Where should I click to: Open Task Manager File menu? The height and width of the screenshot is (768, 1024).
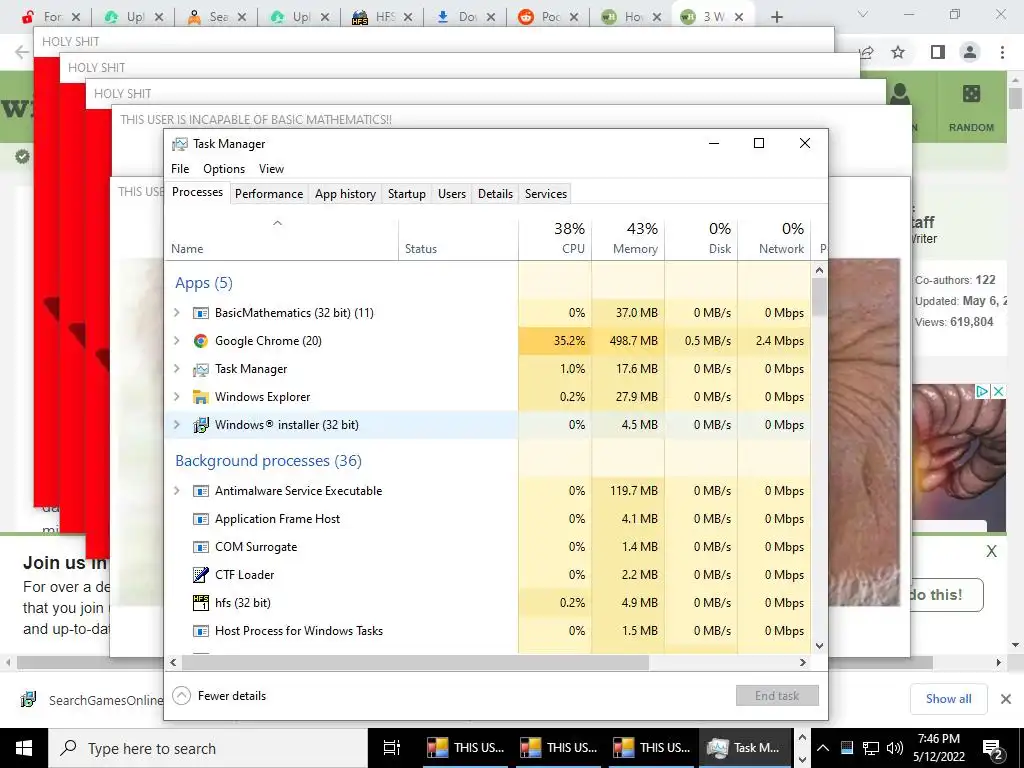click(x=180, y=168)
